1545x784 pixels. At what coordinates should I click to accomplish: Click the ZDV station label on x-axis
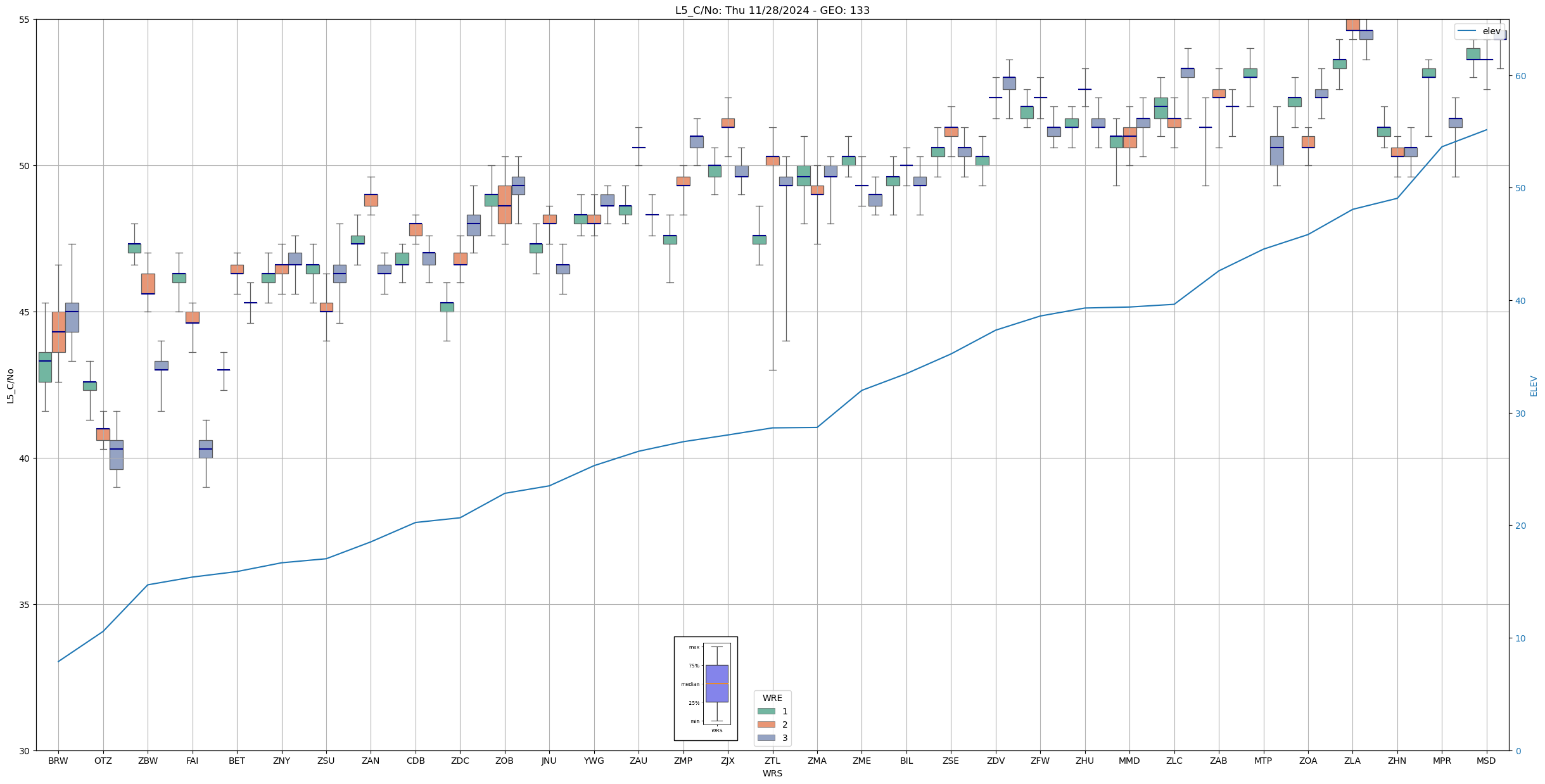point(995,761)
